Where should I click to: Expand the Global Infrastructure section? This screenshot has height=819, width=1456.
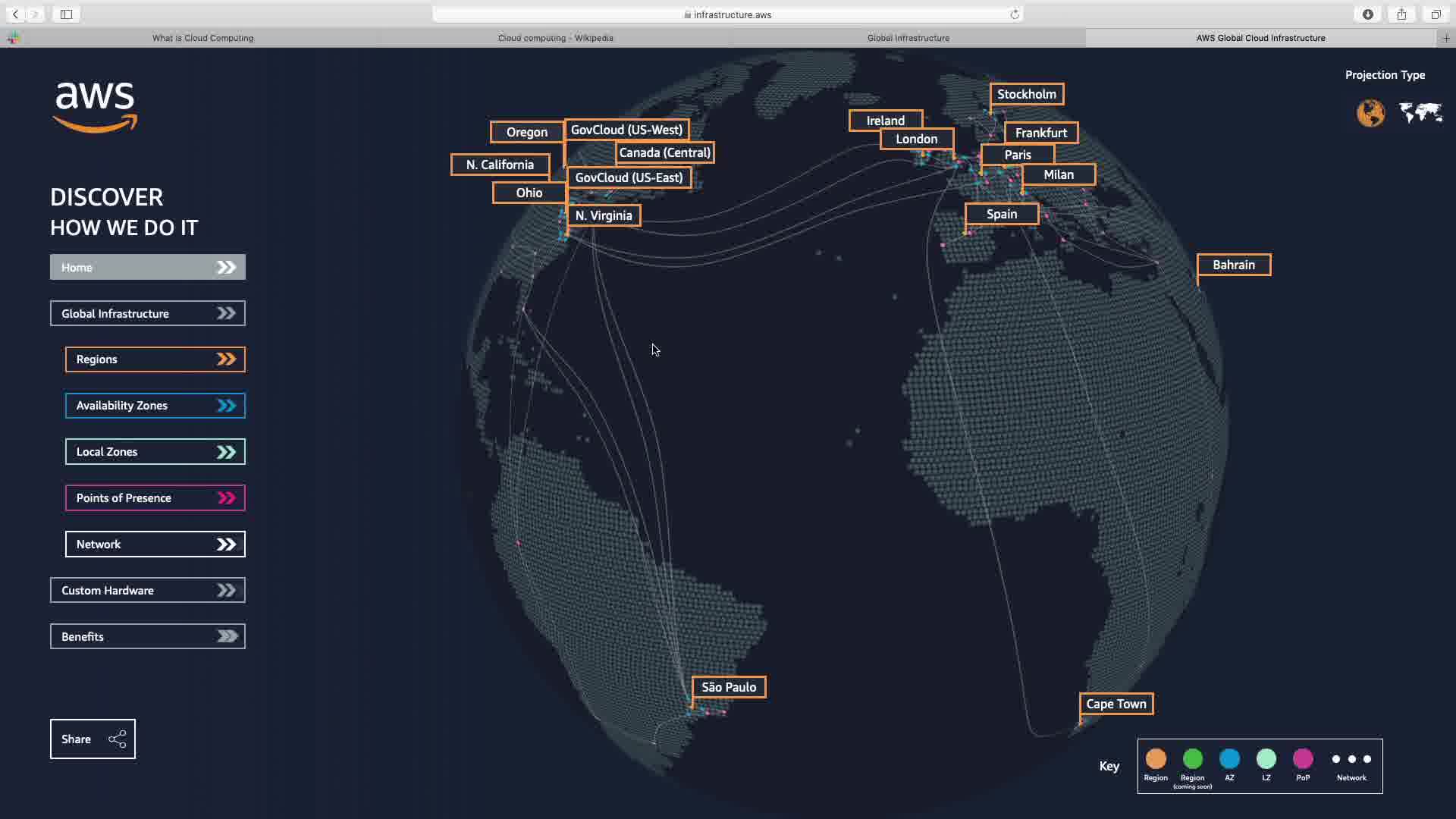[x=148, y=314]
